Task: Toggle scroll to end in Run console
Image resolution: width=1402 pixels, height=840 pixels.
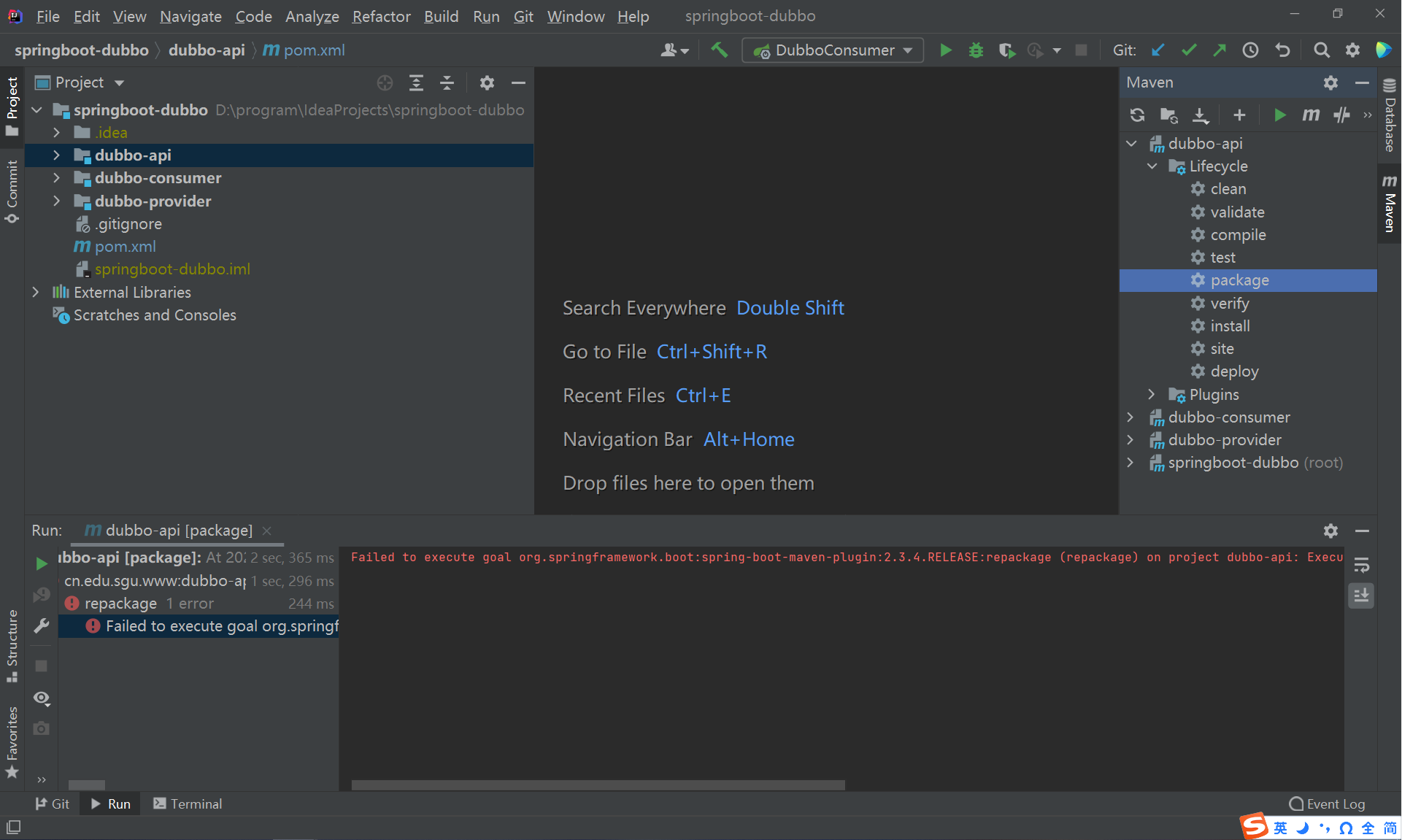Action: point(1360,596)
